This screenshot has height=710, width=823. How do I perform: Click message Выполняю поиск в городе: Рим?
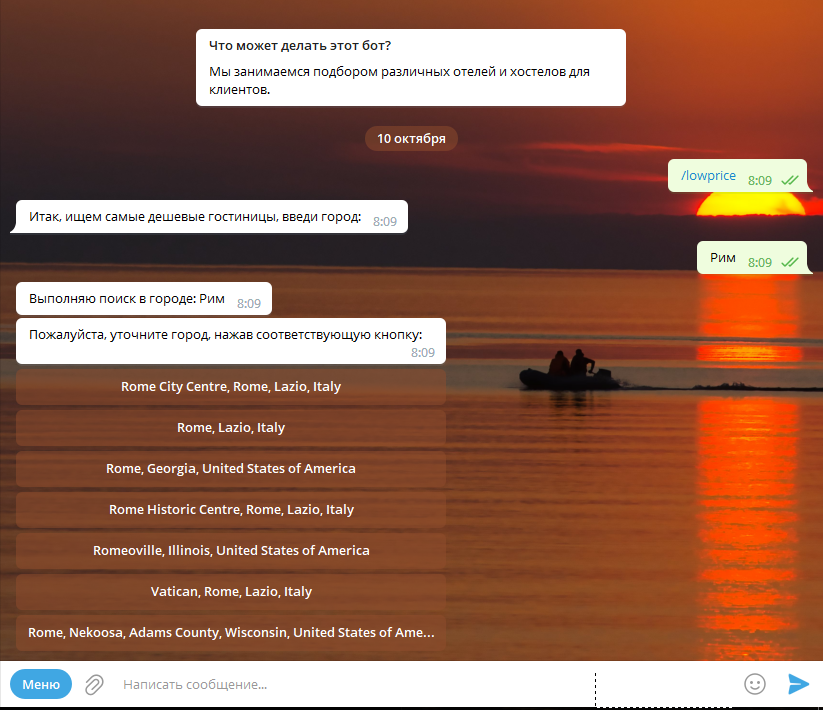pos(144,299)
